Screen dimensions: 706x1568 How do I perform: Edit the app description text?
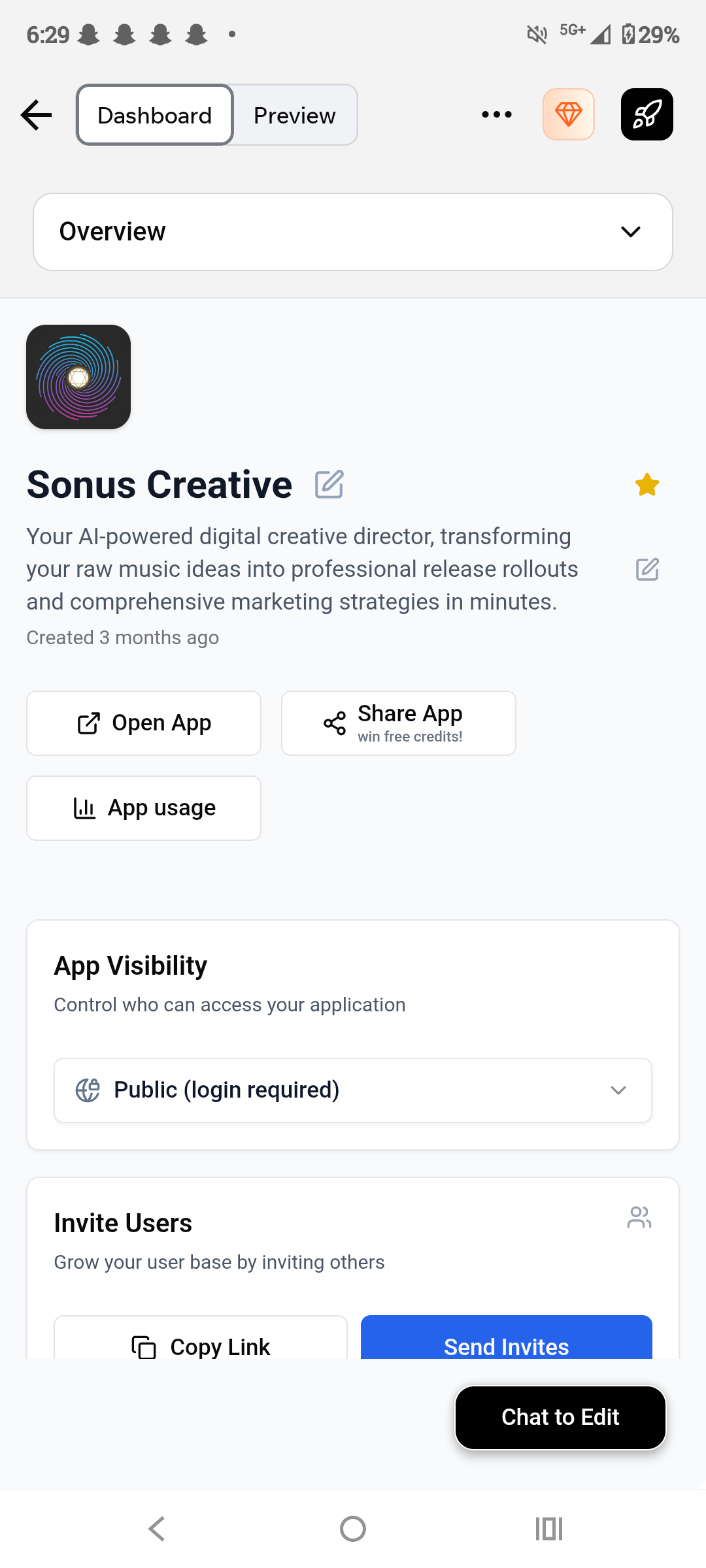pyautogui.click(x=647, y=569)
